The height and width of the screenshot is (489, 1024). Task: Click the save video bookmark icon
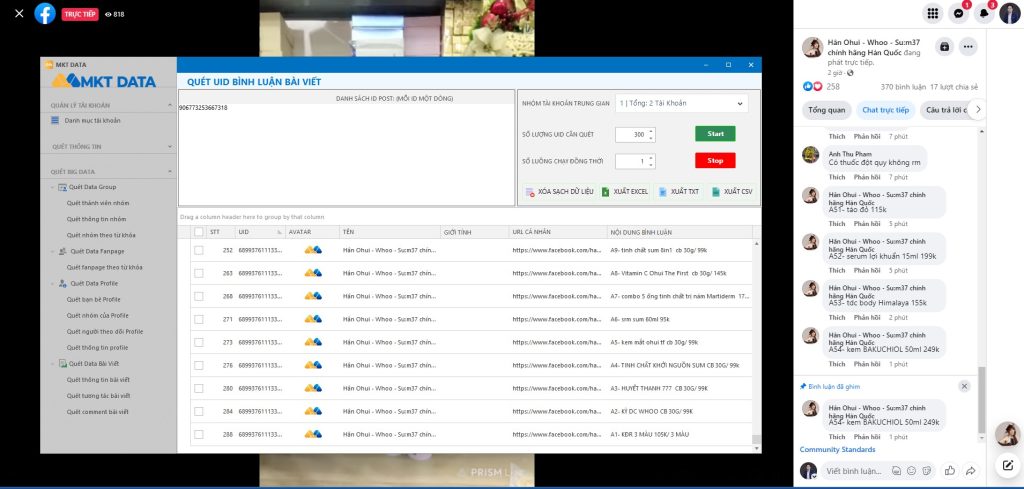pos(944,46)
